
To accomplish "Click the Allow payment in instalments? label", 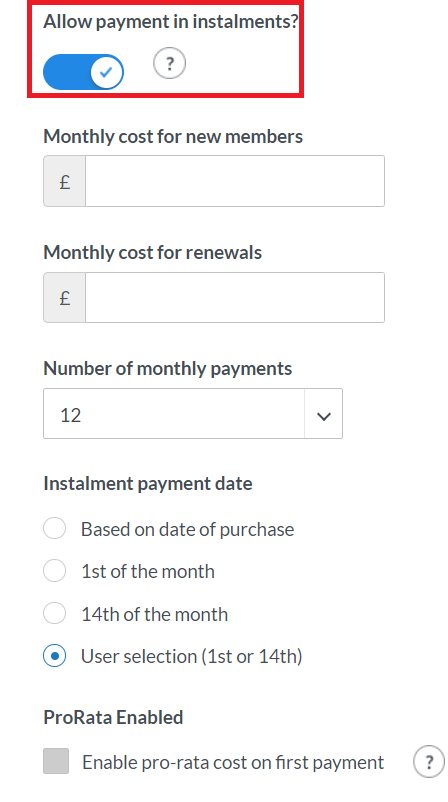I will click(x=170, y=21).
